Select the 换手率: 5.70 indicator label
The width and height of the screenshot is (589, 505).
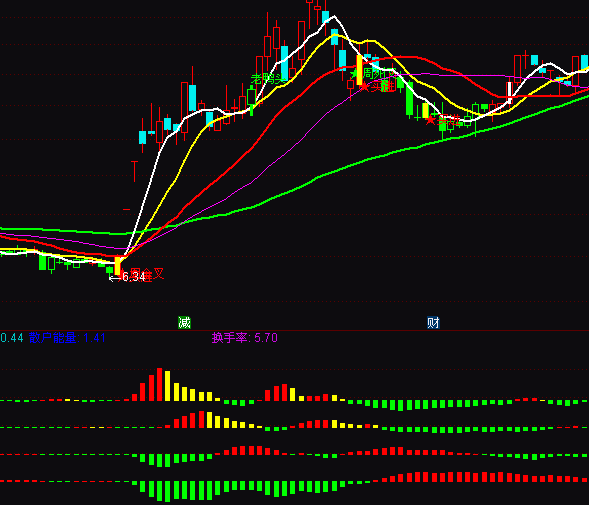245,338
